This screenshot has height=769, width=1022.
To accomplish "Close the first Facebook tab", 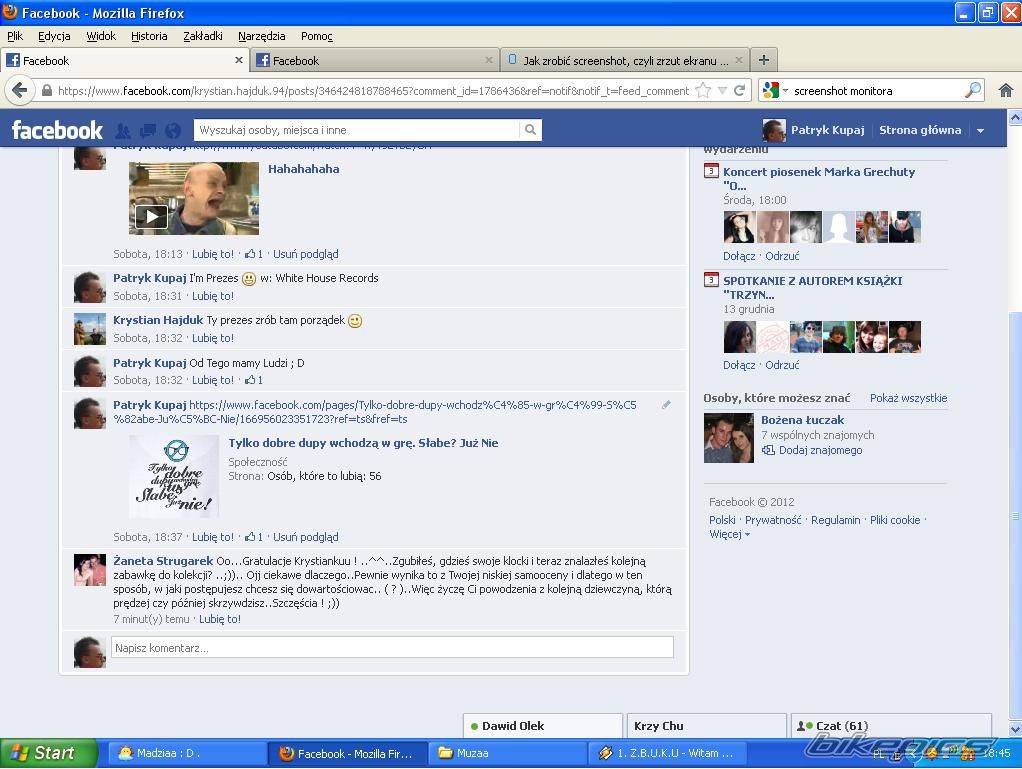I will pyautogui.click(x=239, y=60).
